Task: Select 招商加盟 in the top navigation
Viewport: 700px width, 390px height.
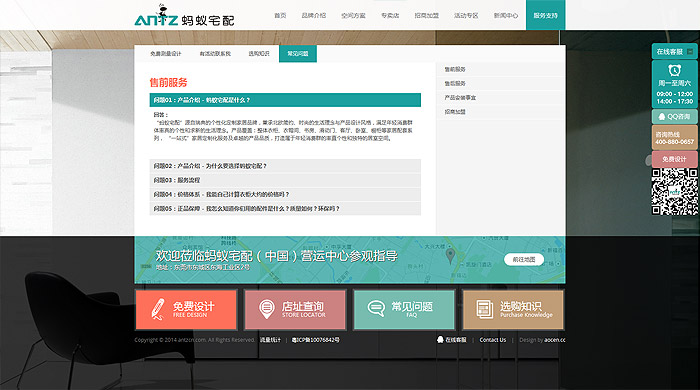Action: click(x=426, y=16)
